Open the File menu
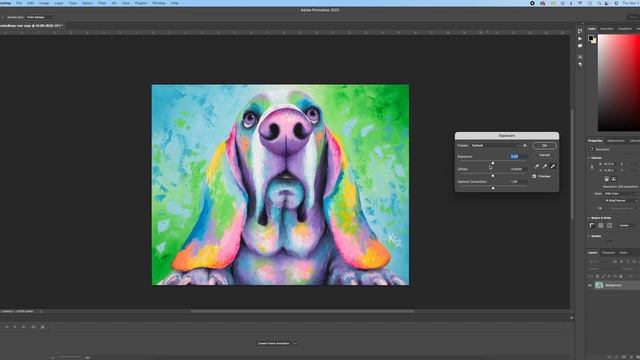Image resolution: width=640 pixels, height=360 pixels. pos(19,3)
